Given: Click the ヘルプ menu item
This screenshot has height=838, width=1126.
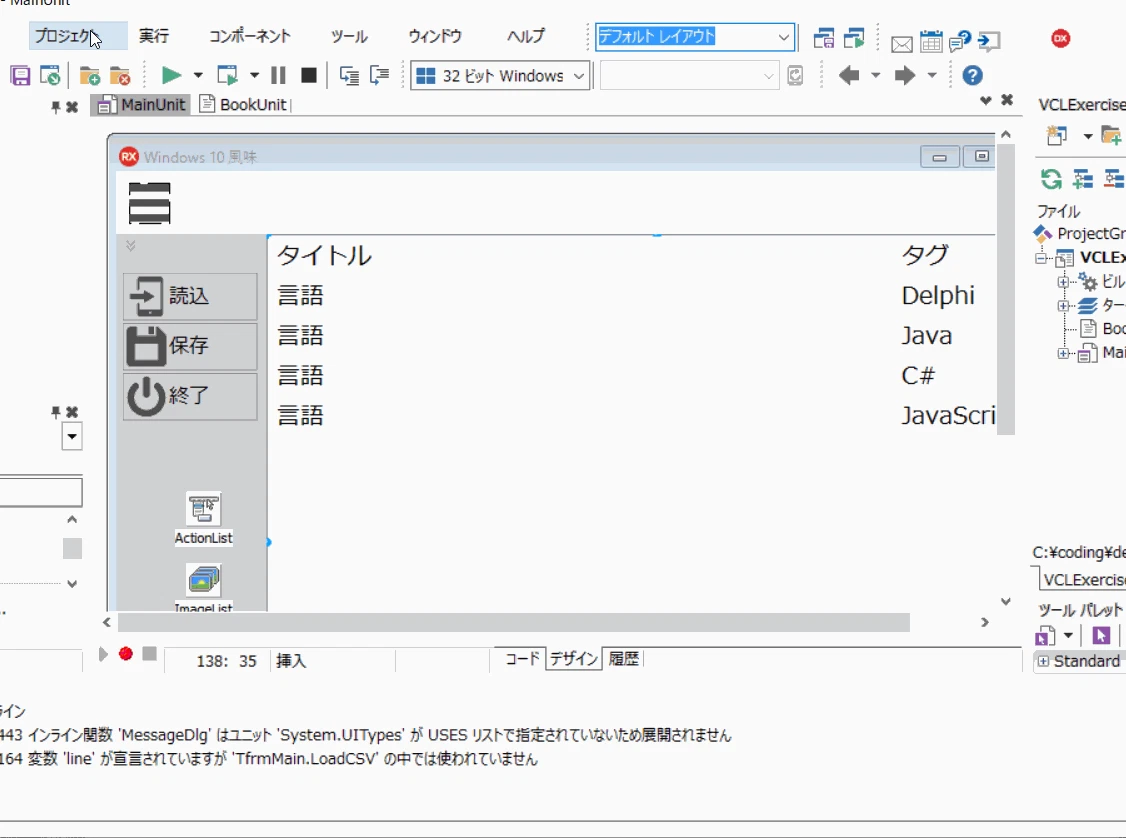Looking at the screenshot, I should (x=526, y=36).
